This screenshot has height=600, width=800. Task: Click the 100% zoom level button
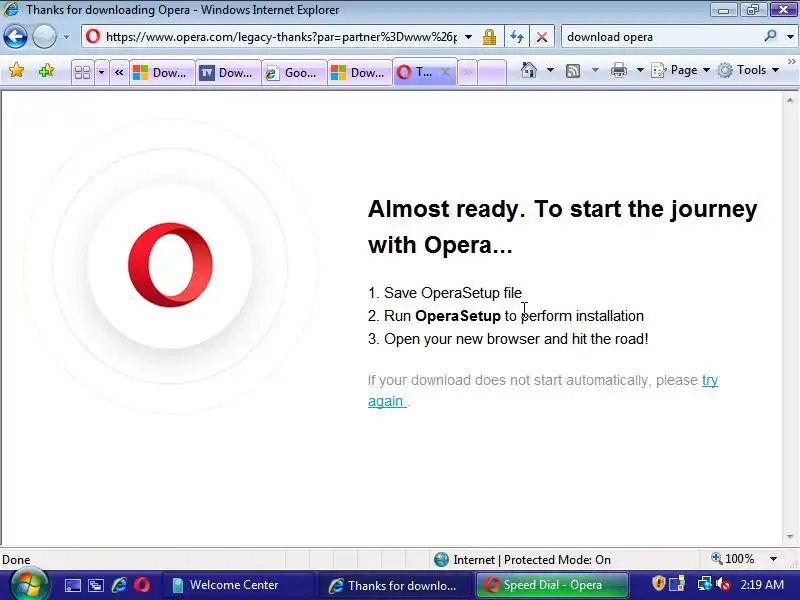pyautogui.click(x=733, y=559)
